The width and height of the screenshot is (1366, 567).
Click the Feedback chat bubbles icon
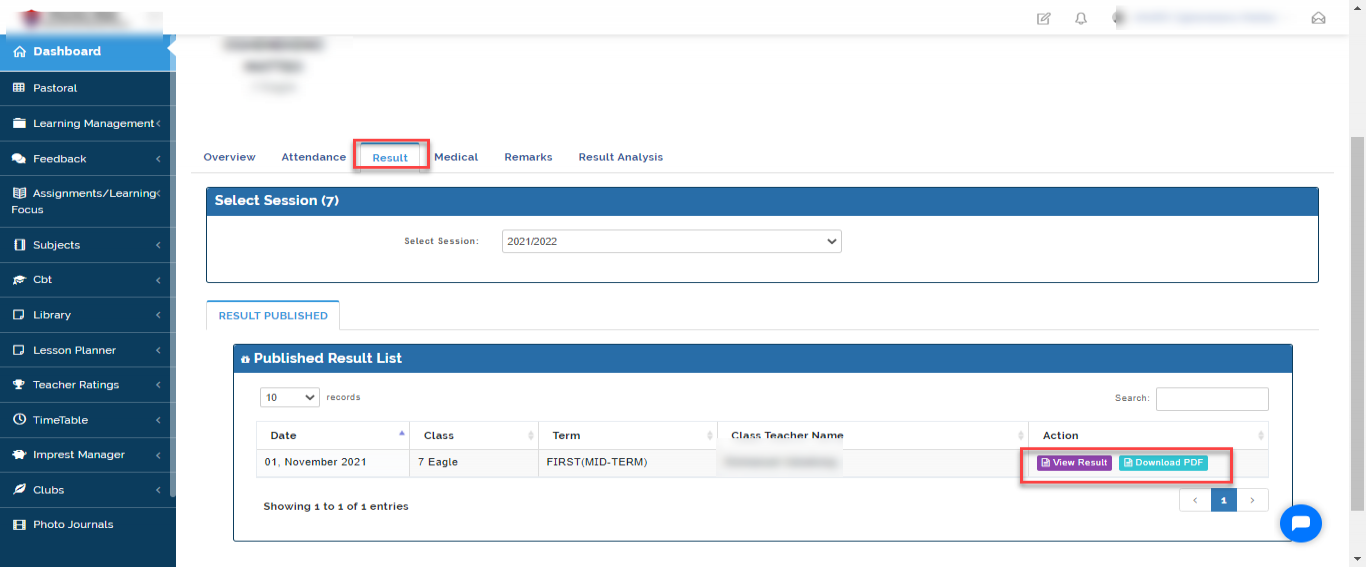(19, 158)
